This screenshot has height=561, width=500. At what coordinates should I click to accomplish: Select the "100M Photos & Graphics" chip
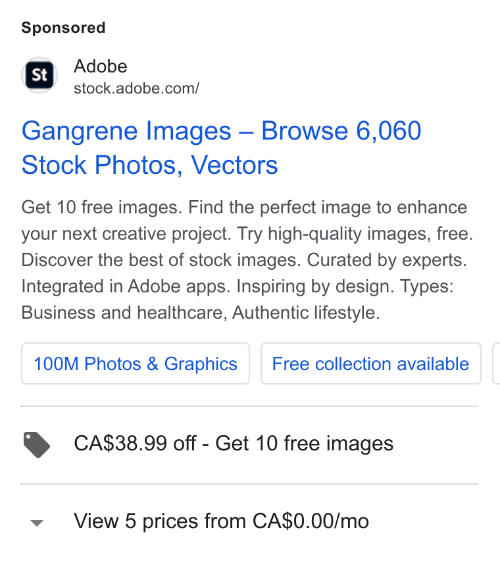(x=135, y=364)
